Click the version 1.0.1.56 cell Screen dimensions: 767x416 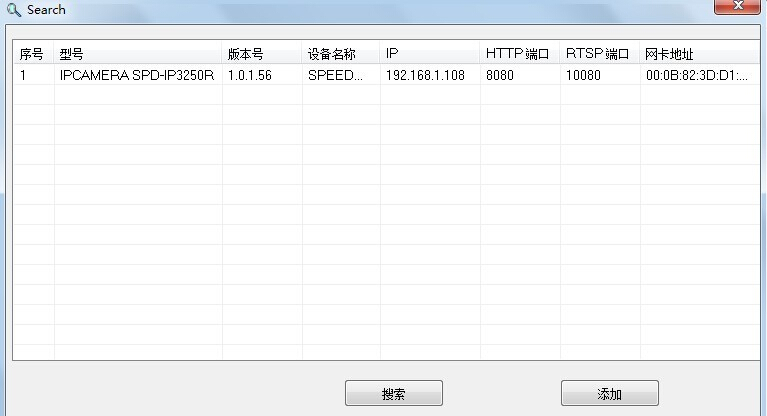pyautogui.click(x=250, y=75)
